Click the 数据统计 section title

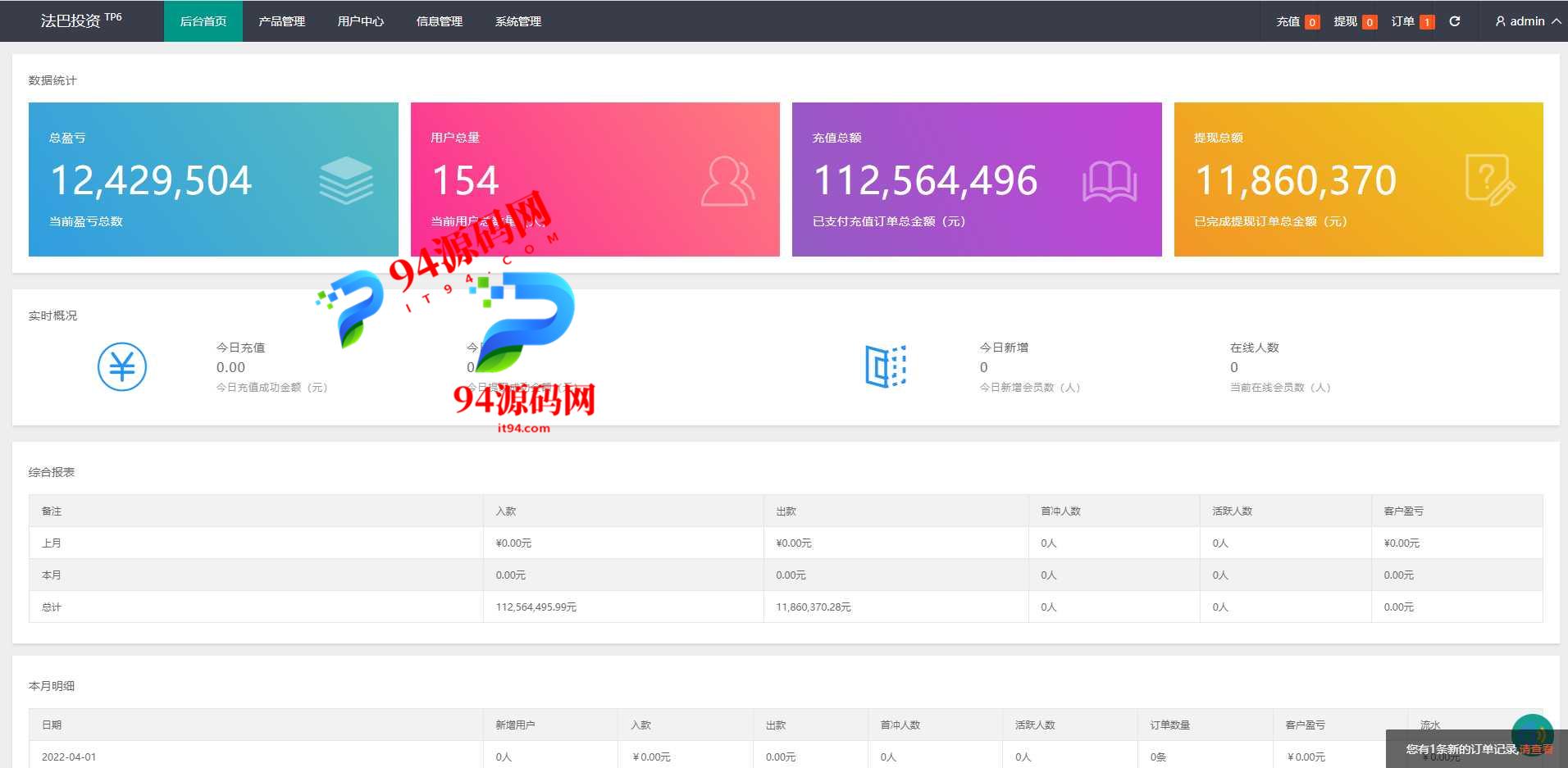click(x=52, y=80)
